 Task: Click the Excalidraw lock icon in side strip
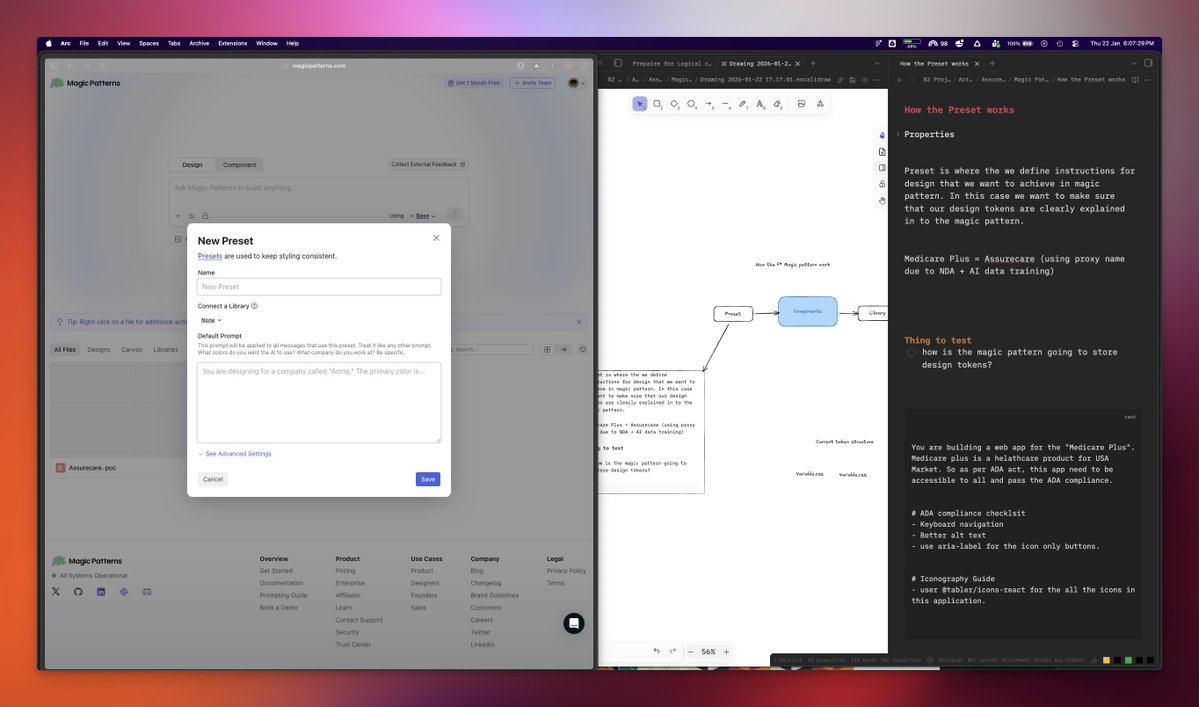coord(882,184)
